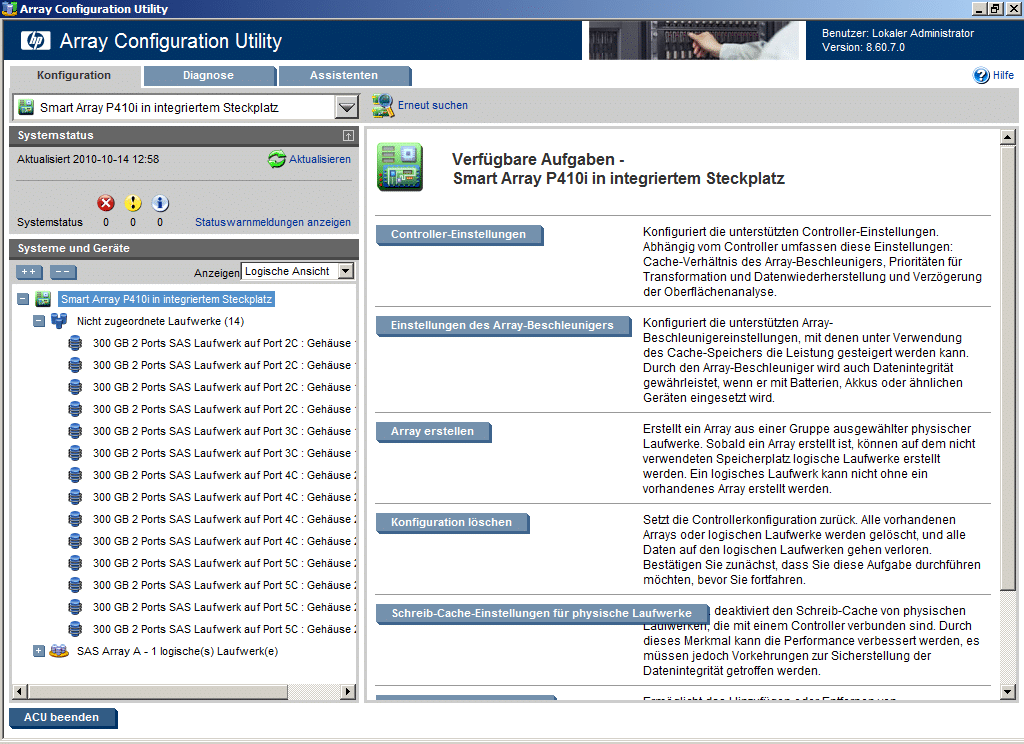
Task: Click the ACU beenden button
Action: (x=62, y=717)
